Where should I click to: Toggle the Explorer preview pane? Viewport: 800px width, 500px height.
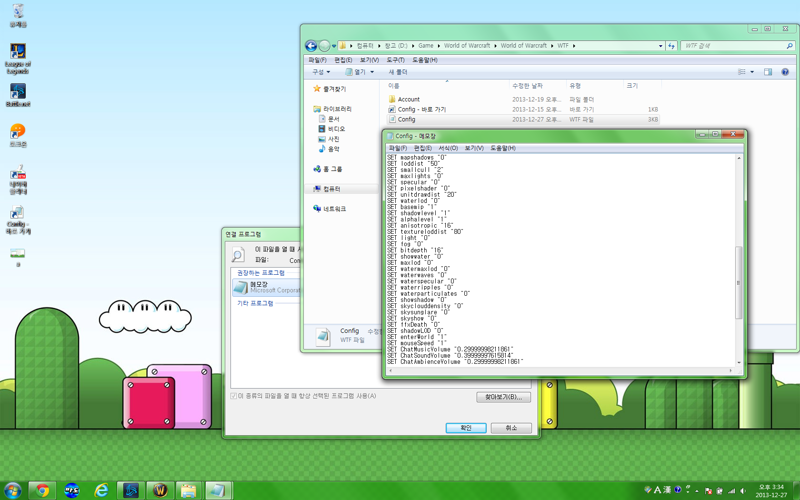coord(768,72)
